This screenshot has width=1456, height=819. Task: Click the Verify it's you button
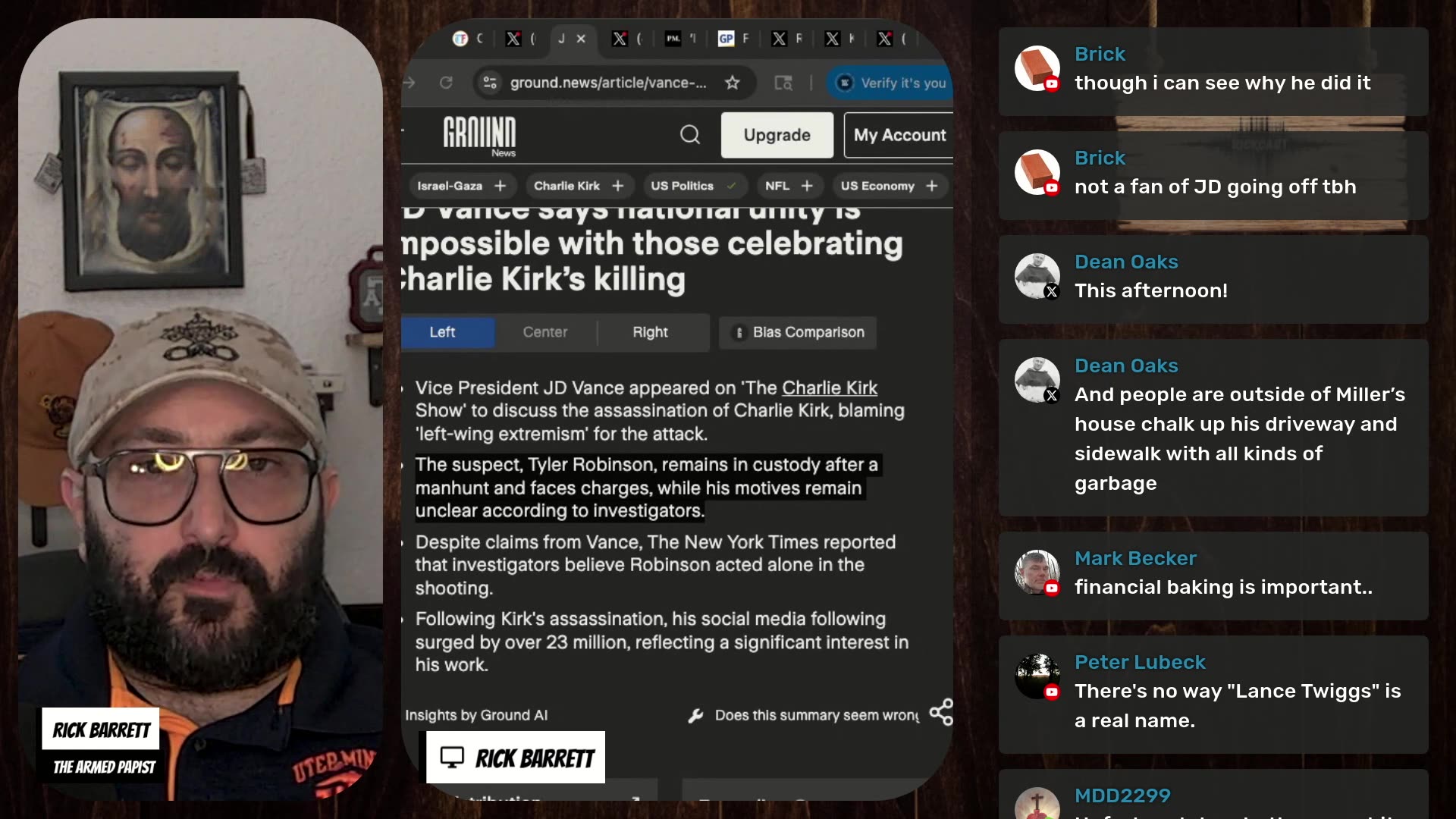(892, 83)
